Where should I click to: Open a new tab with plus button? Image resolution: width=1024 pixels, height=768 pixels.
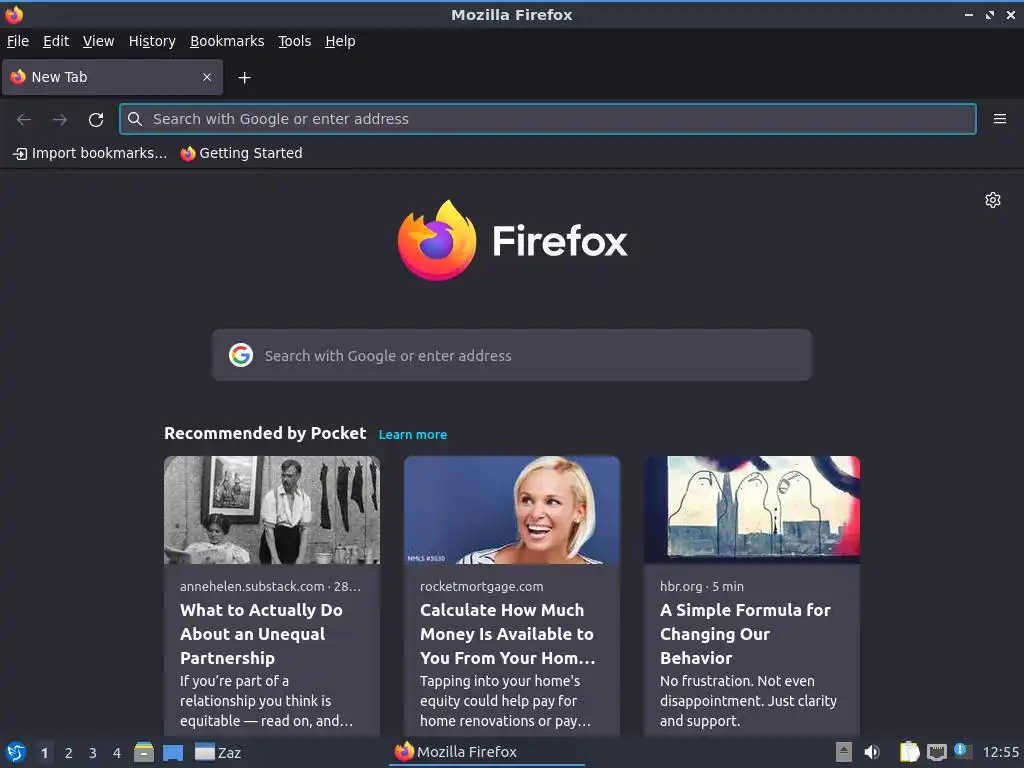[244, 78]
